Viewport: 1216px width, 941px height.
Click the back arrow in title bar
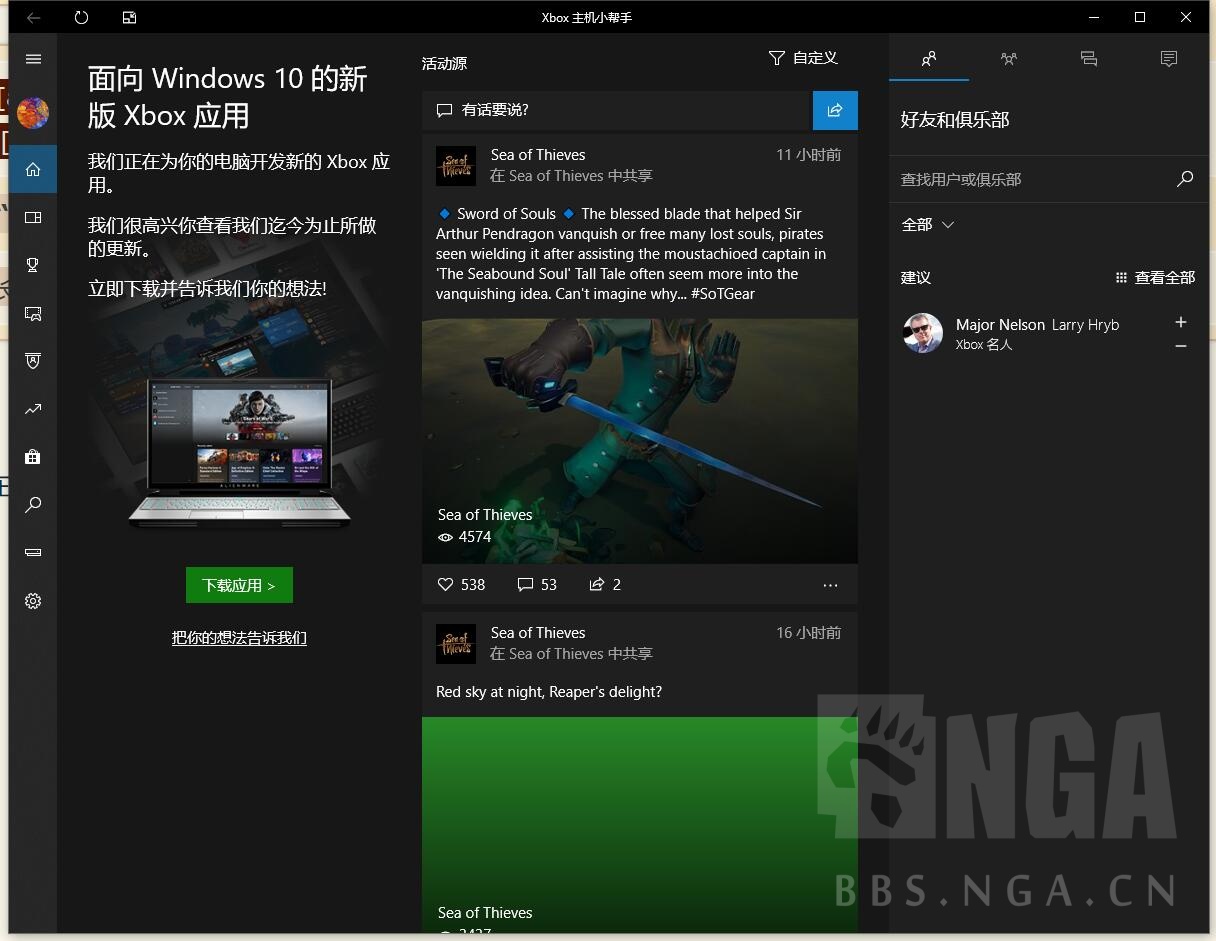coord(33,17)
